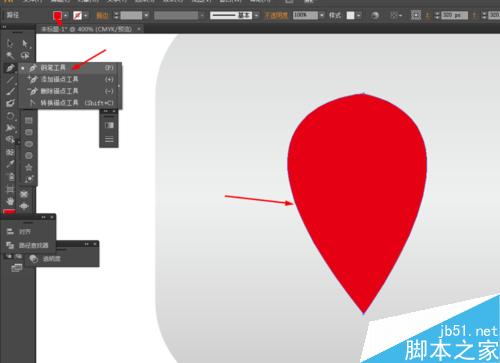The image size is (500, 363).
Task: Close the open document tab
Action: (x=139, y=29)
